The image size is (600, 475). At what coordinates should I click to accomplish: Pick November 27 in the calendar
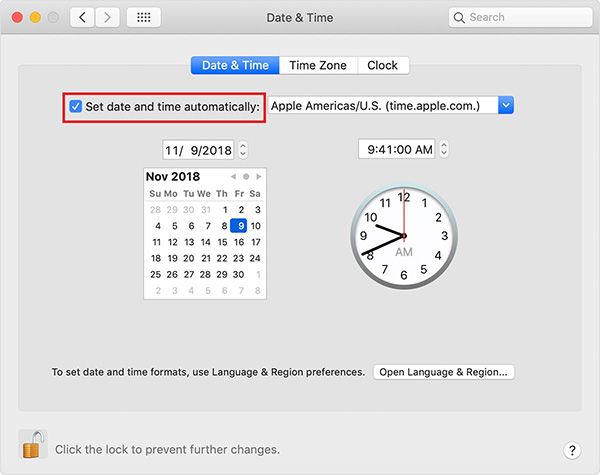click(x=189, y=274)
